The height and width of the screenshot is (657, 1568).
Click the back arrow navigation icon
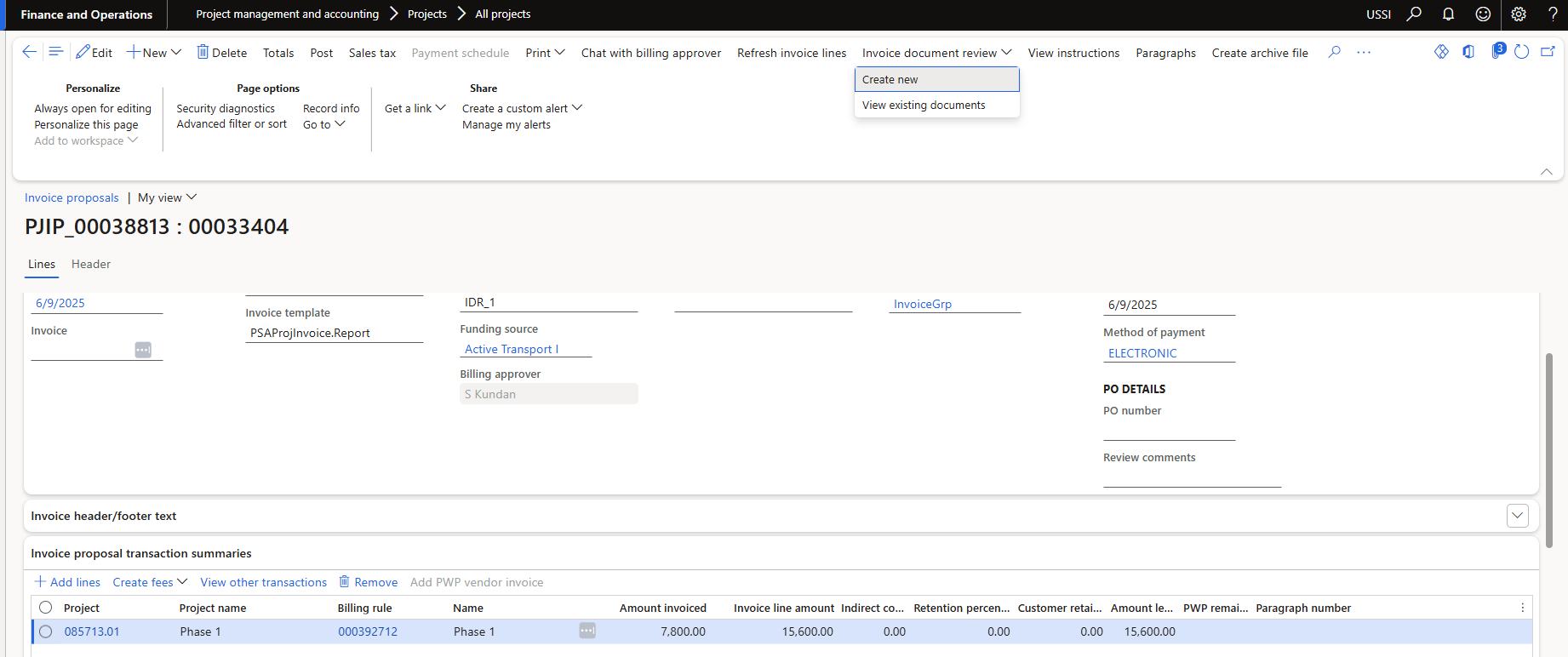coord(29,52)
